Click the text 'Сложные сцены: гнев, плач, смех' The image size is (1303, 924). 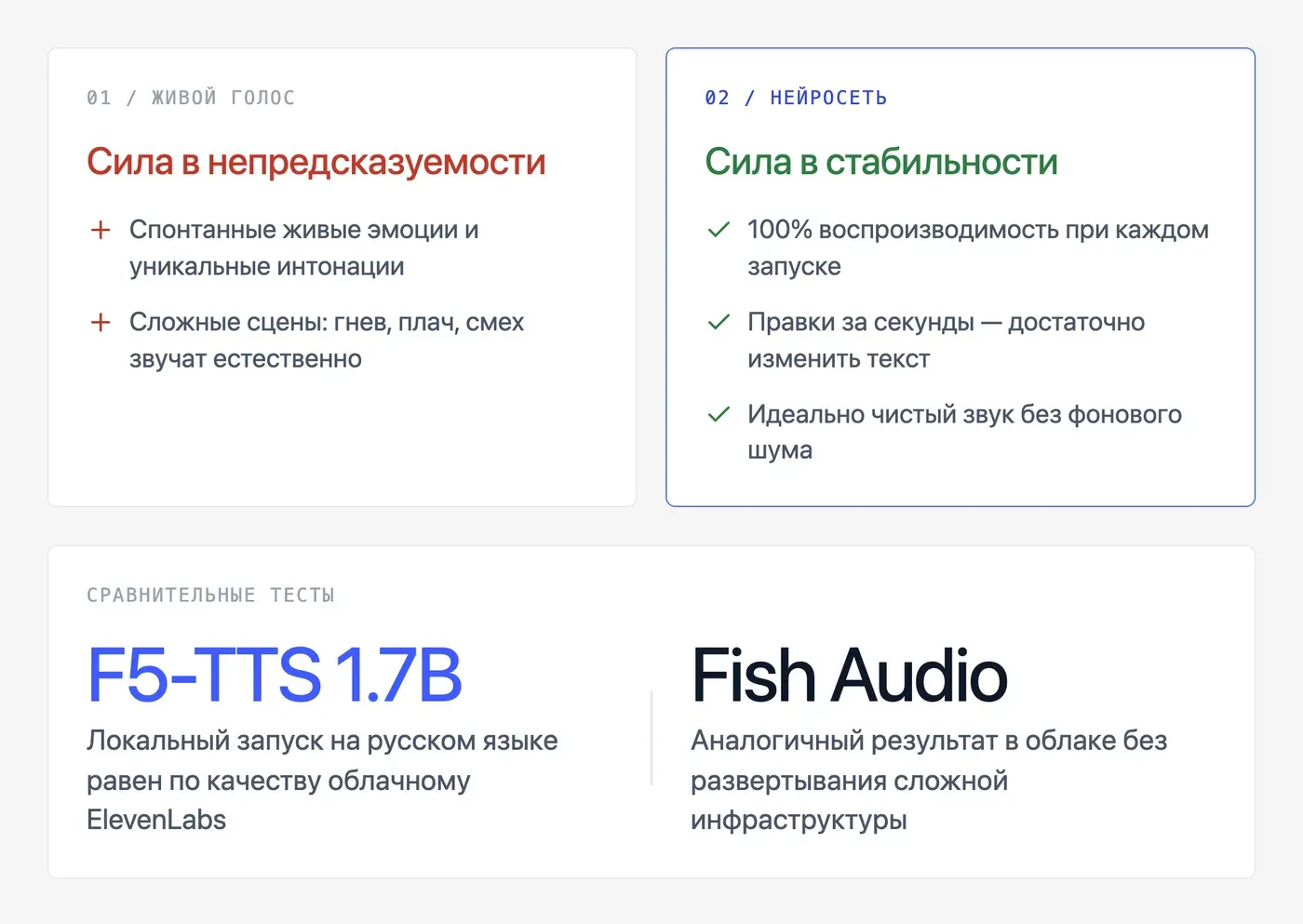[327, 322]
